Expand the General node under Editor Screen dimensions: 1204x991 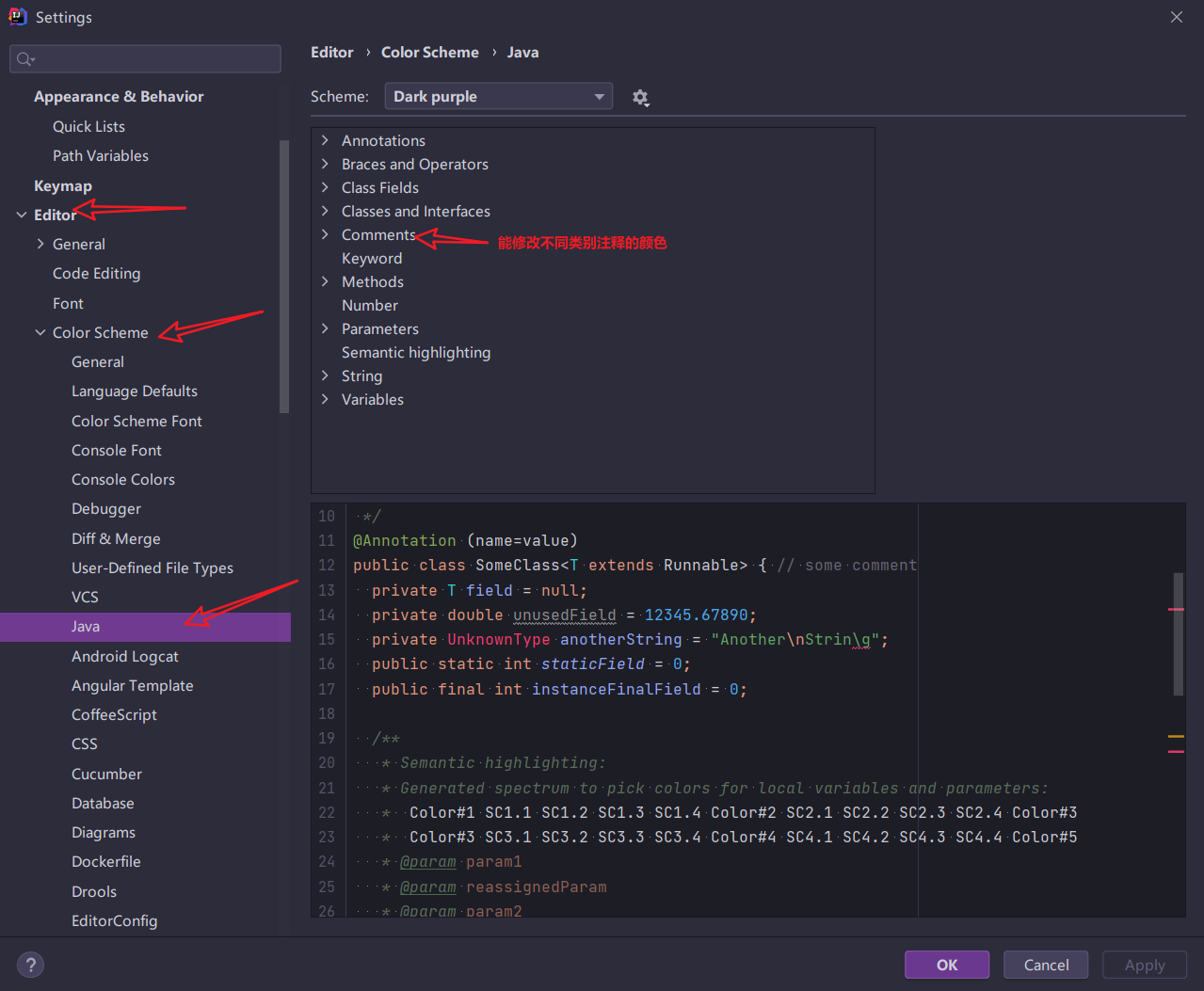coord(40,244)
